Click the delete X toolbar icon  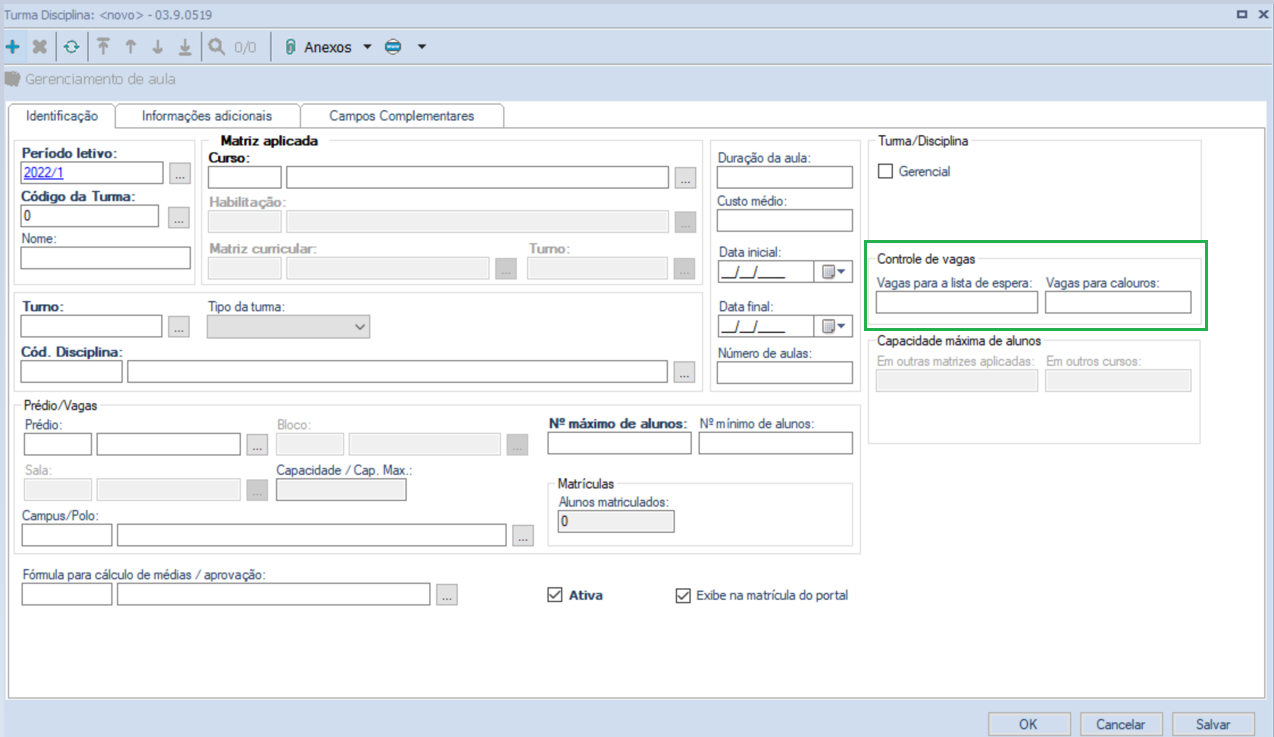tap(40, 47)
